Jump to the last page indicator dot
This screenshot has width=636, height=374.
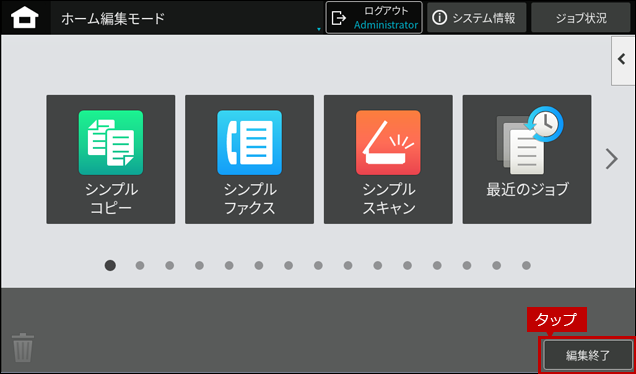(x=526, y=266)
